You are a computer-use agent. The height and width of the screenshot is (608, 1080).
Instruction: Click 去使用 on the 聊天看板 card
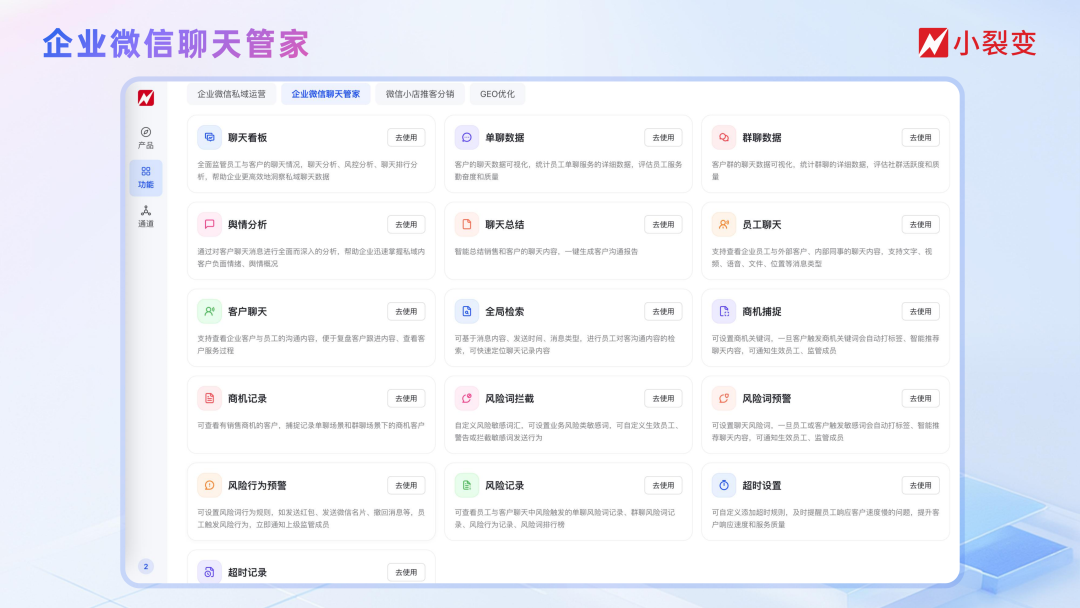click(x=406, y=137)
